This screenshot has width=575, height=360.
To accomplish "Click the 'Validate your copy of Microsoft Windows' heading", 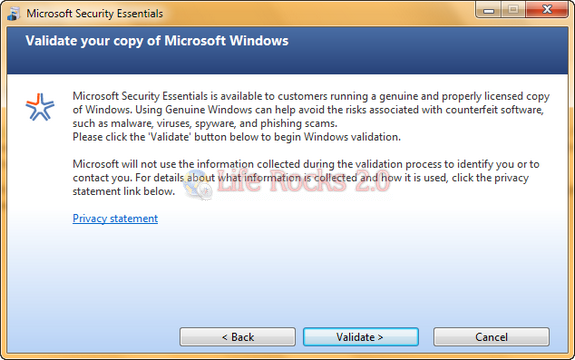I will pos(157,41).
